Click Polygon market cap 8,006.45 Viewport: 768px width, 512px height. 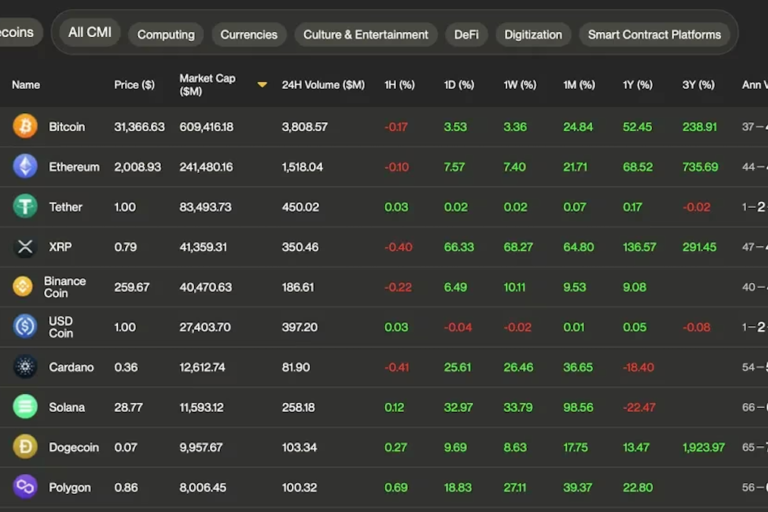point(203,488)
